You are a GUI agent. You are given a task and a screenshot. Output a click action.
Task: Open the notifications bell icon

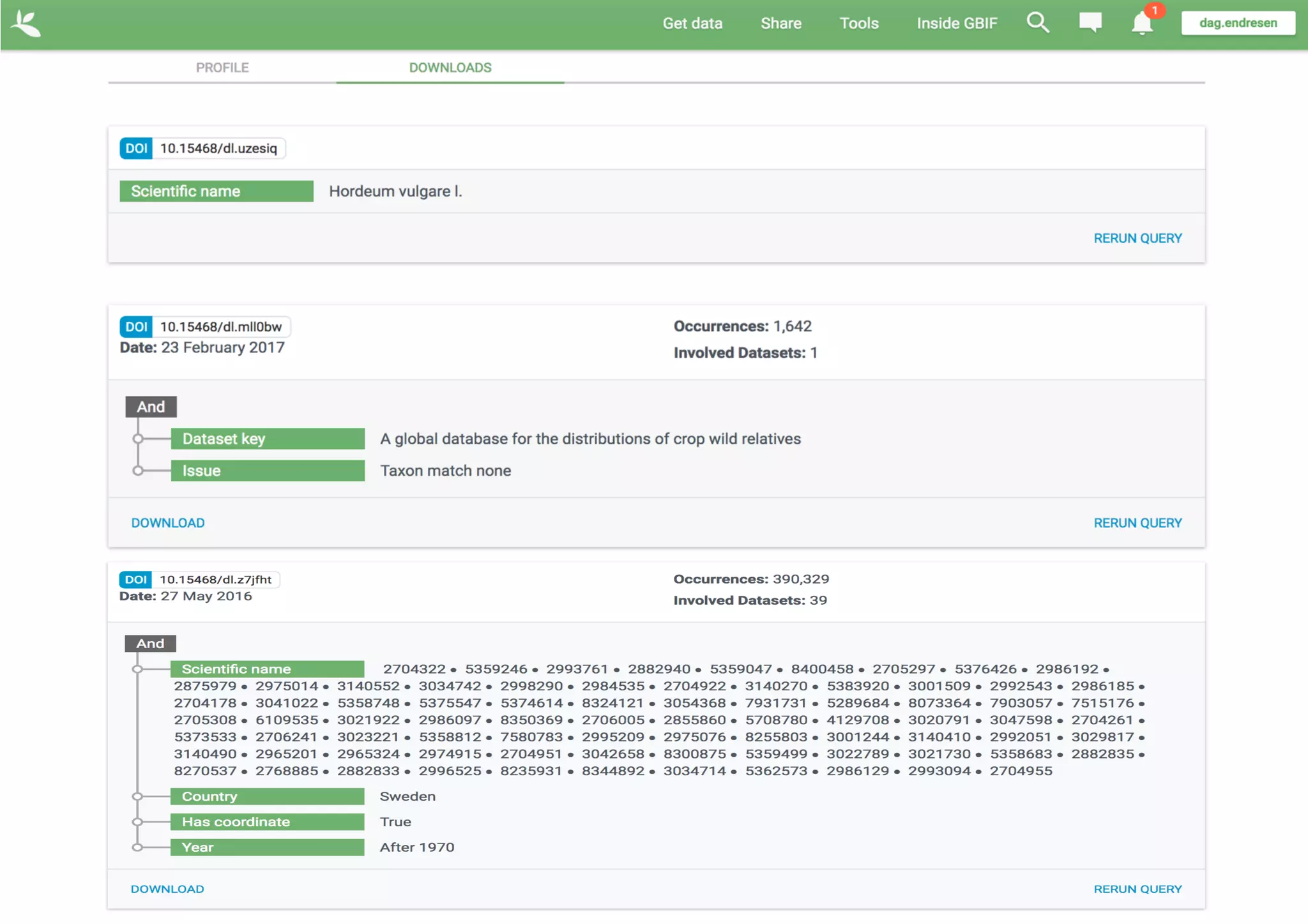pyautogui.click(x=1141, y=24)
